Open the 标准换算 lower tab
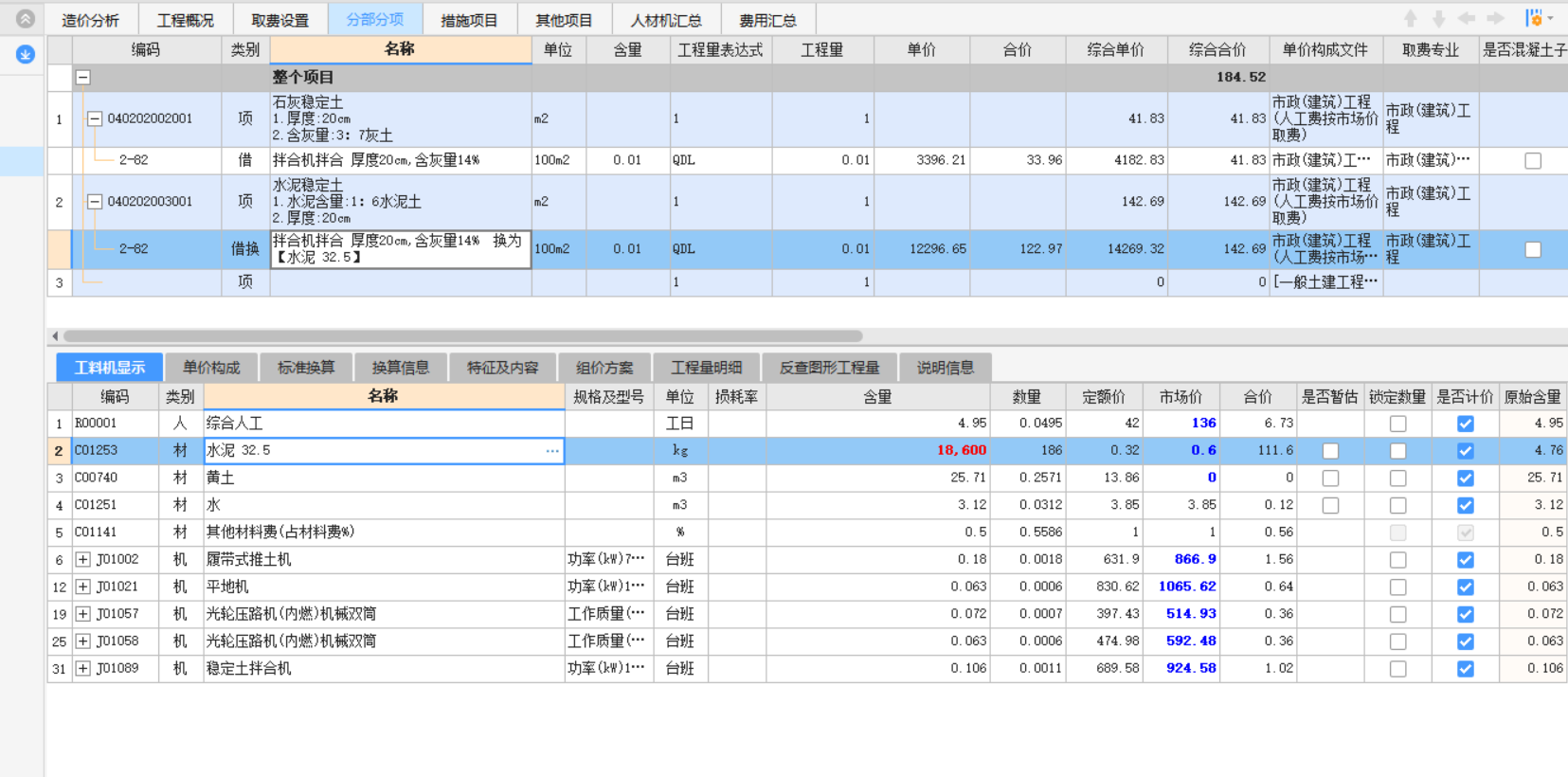 tap(306, 368)
